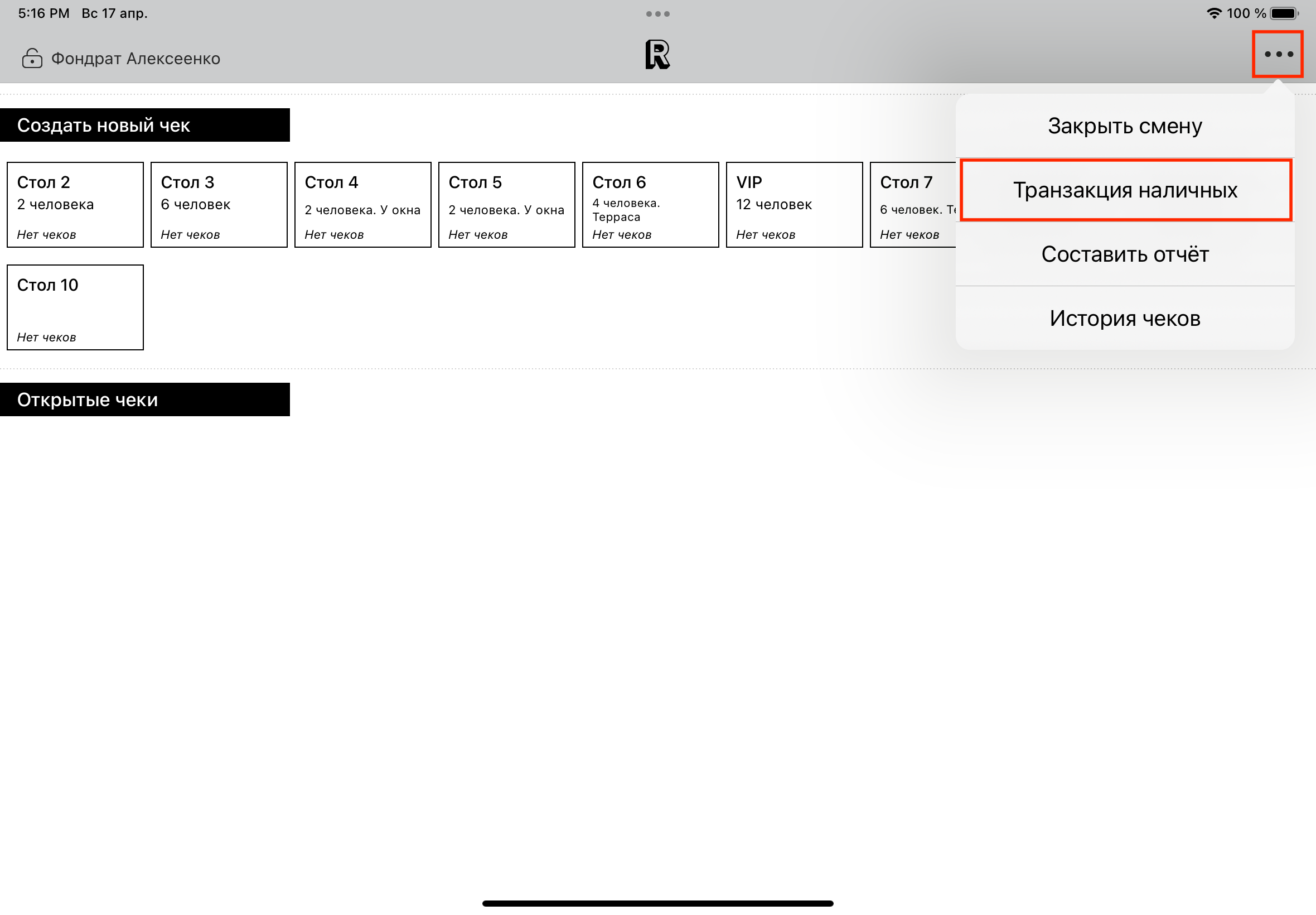This screenshot has height=915, width=1316.
Task: Tap the three-dot more menu icon
Action: 1278,54
